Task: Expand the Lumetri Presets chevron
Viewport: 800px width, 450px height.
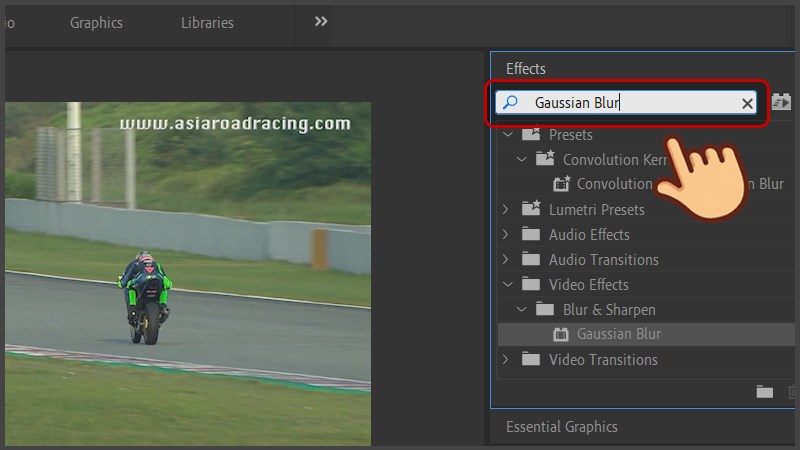Action: (506, 209)
